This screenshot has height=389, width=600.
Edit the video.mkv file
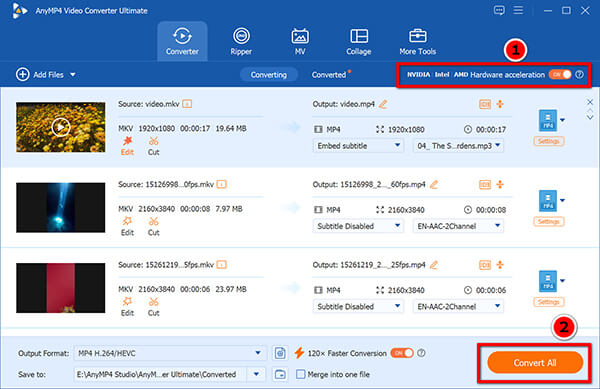[x=127, y=146]
